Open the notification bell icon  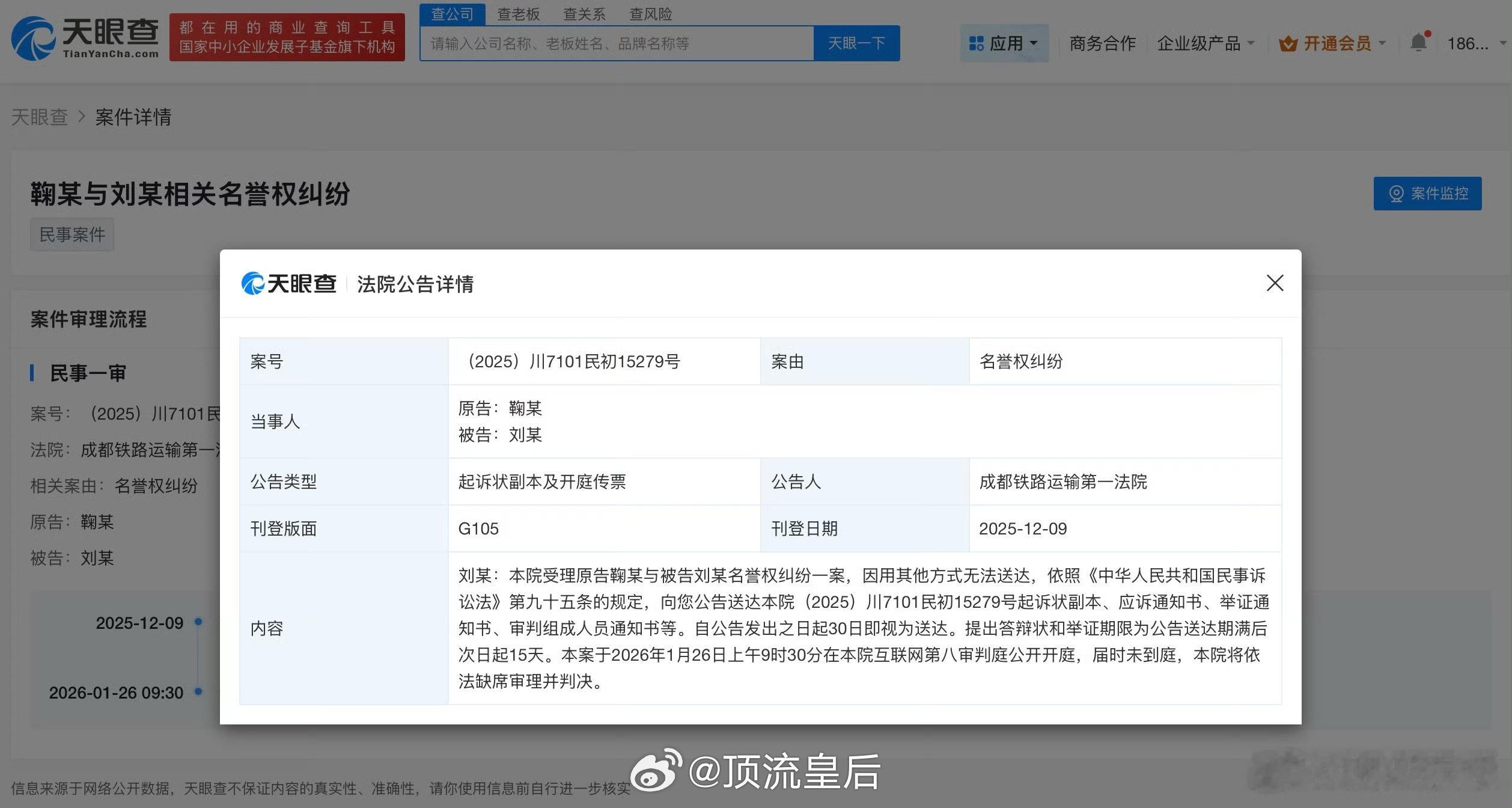coord(1419,42)
